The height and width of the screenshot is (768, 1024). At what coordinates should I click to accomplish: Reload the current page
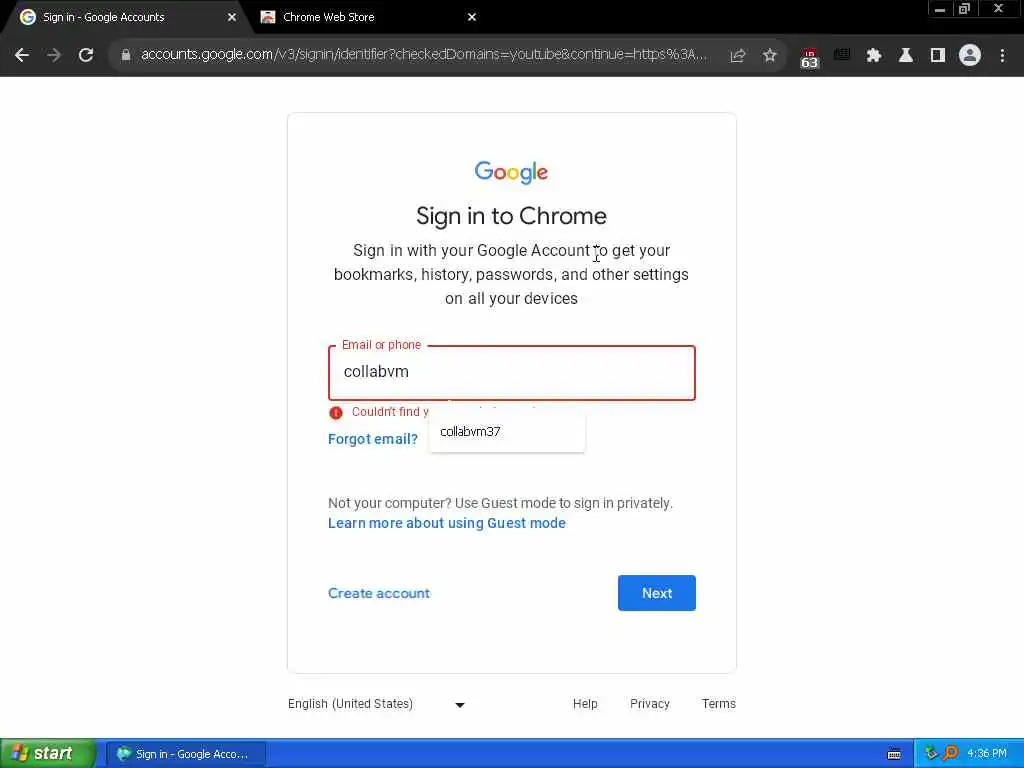(x=86, y=55)
